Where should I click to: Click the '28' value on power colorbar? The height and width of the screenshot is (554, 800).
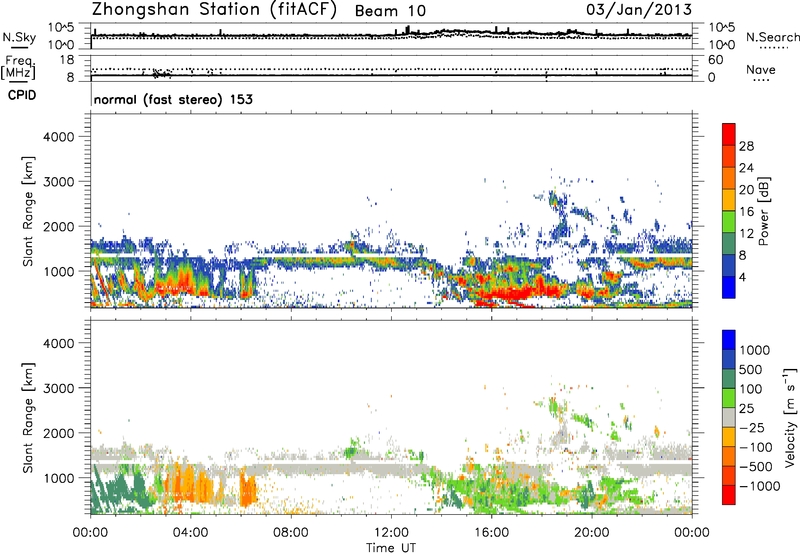pos(746,146)
